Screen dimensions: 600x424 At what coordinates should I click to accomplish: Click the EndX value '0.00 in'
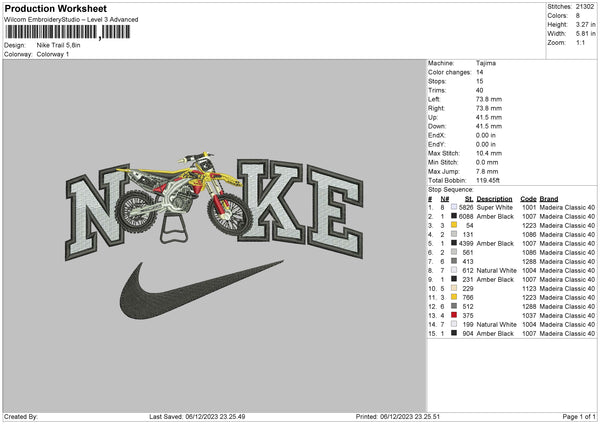486,135
